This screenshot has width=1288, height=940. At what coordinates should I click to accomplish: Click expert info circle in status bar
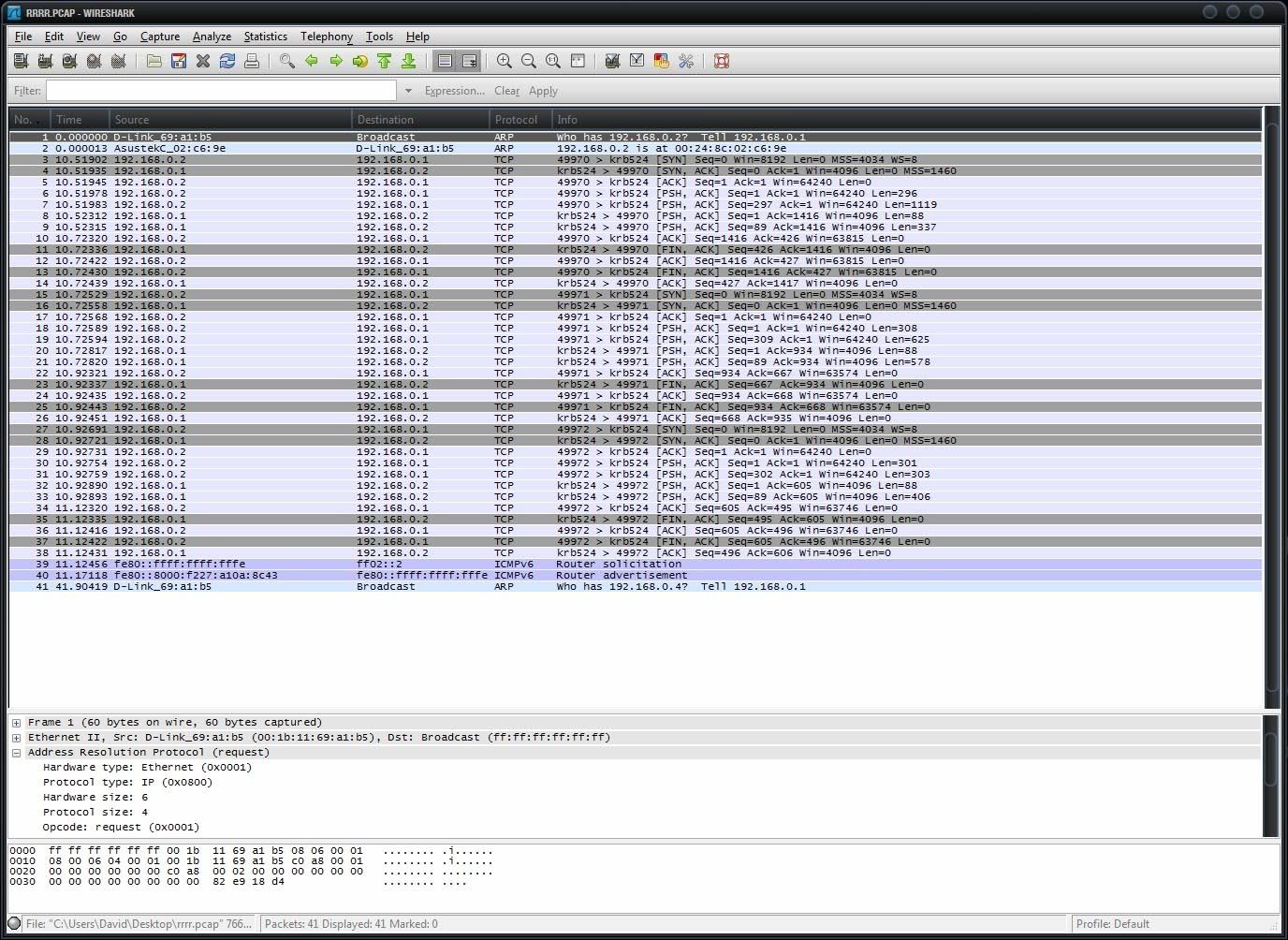(x=15, y=923)
